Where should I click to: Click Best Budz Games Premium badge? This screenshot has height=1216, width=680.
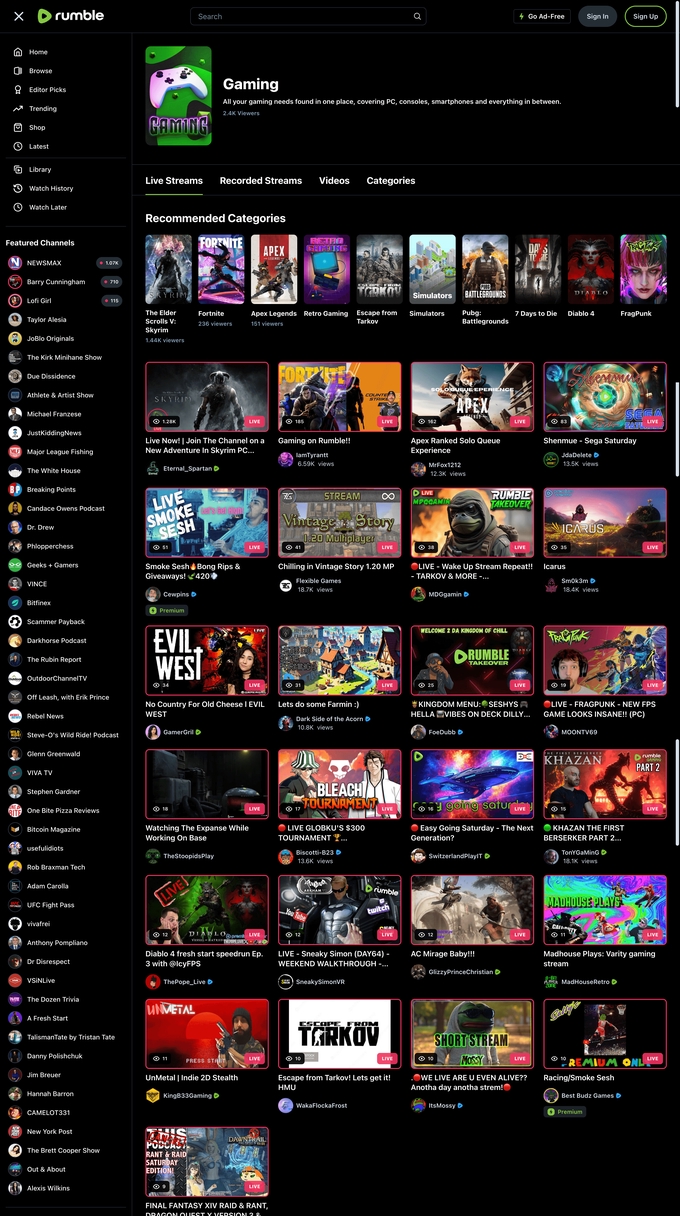pos(565,1112)
